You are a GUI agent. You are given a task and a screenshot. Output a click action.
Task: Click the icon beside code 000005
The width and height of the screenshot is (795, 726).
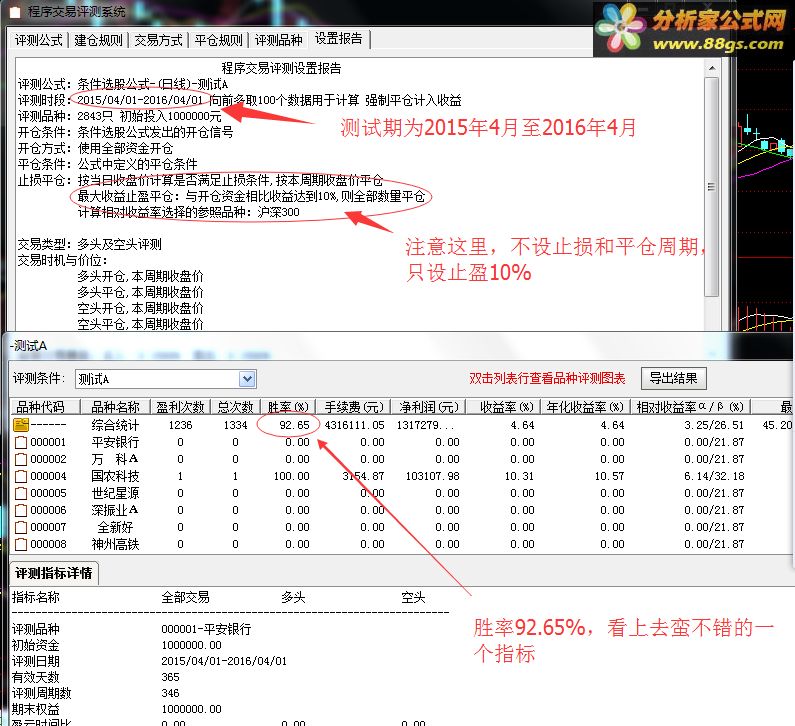(x=21, y=493)
